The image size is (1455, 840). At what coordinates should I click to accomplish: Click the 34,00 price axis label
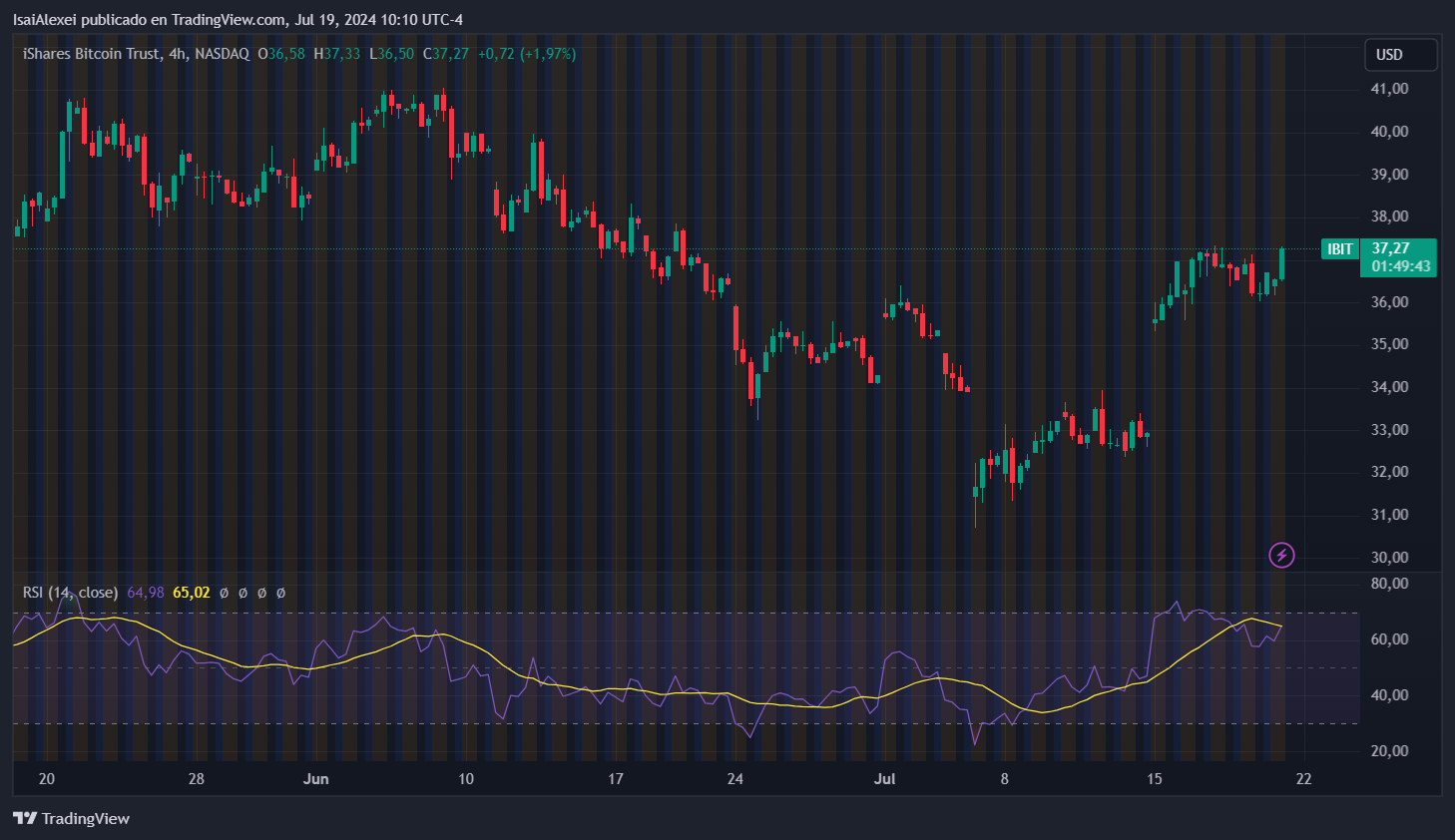pyautogui.click(x=1389, y=387)
